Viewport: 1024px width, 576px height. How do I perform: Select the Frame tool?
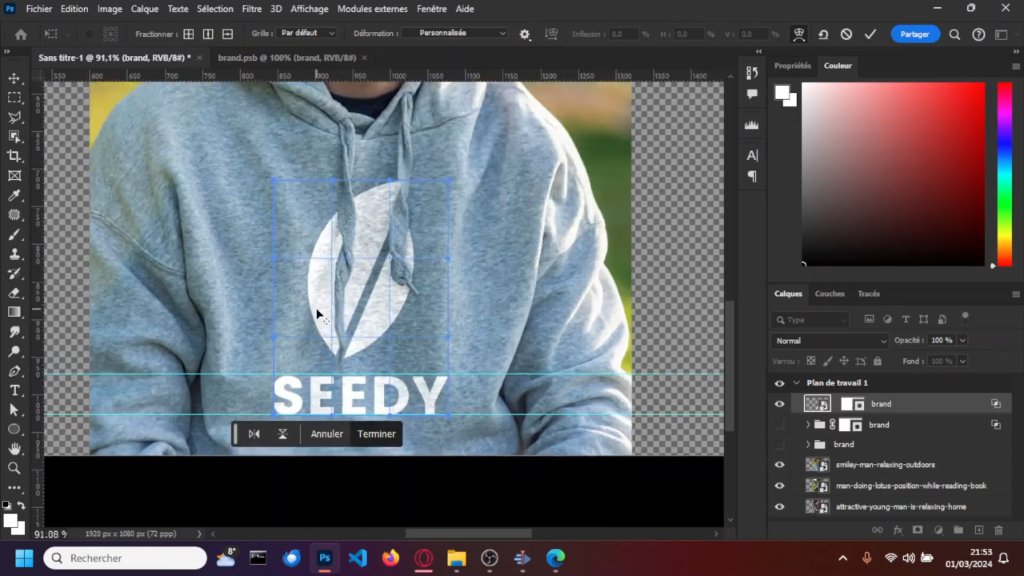(x=14, y=176)
